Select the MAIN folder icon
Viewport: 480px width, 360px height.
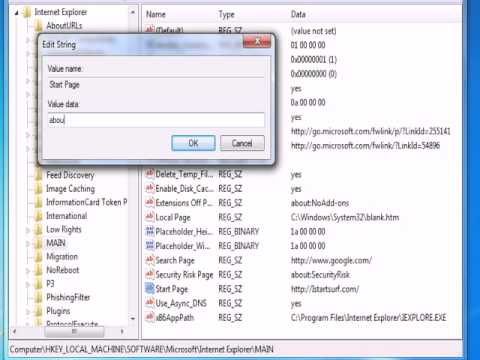39,243
